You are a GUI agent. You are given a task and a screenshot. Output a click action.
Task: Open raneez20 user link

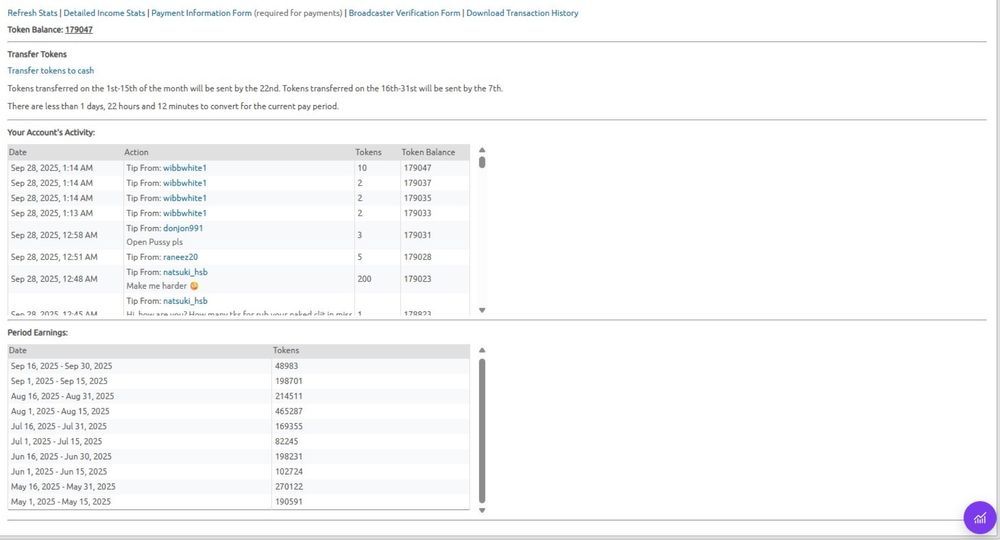(180, 257)
